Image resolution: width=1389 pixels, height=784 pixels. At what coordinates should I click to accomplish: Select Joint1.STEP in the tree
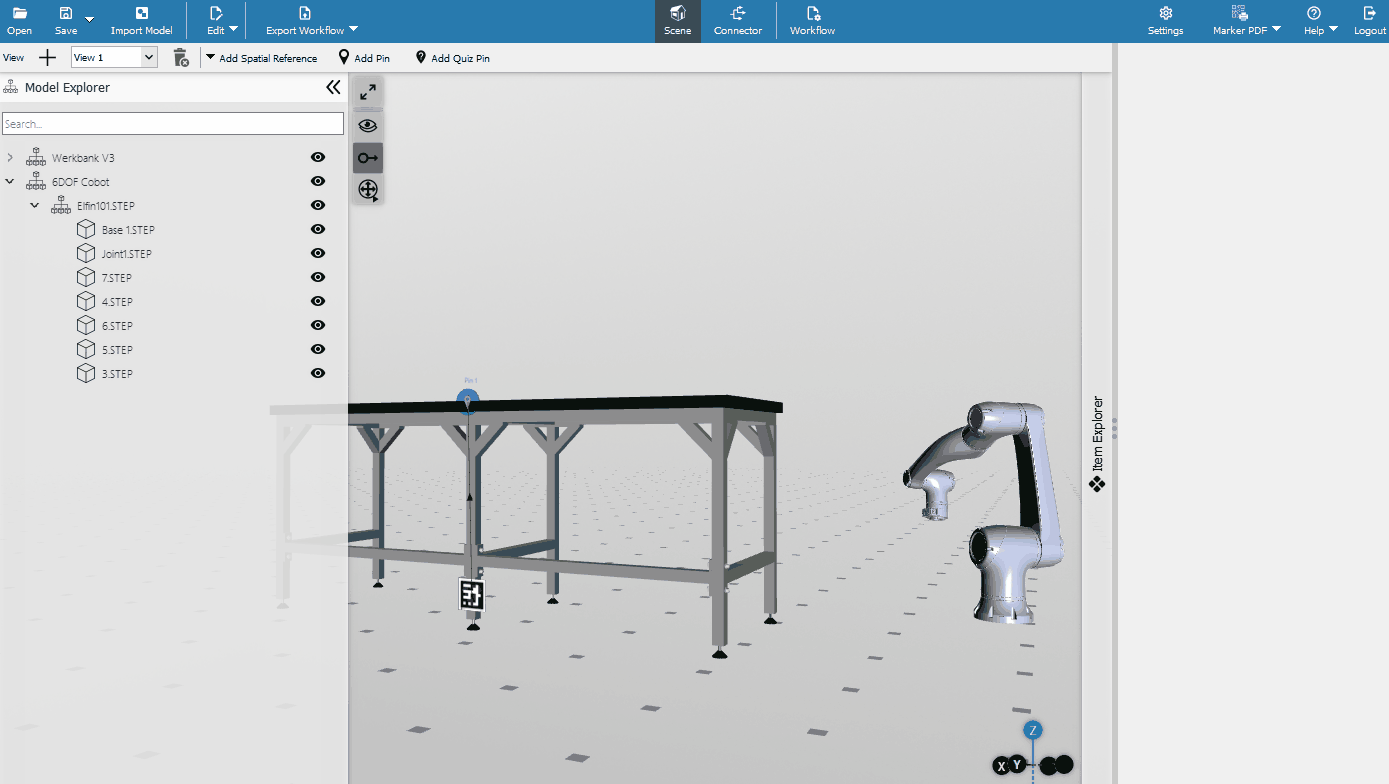(x=127, y=254)
